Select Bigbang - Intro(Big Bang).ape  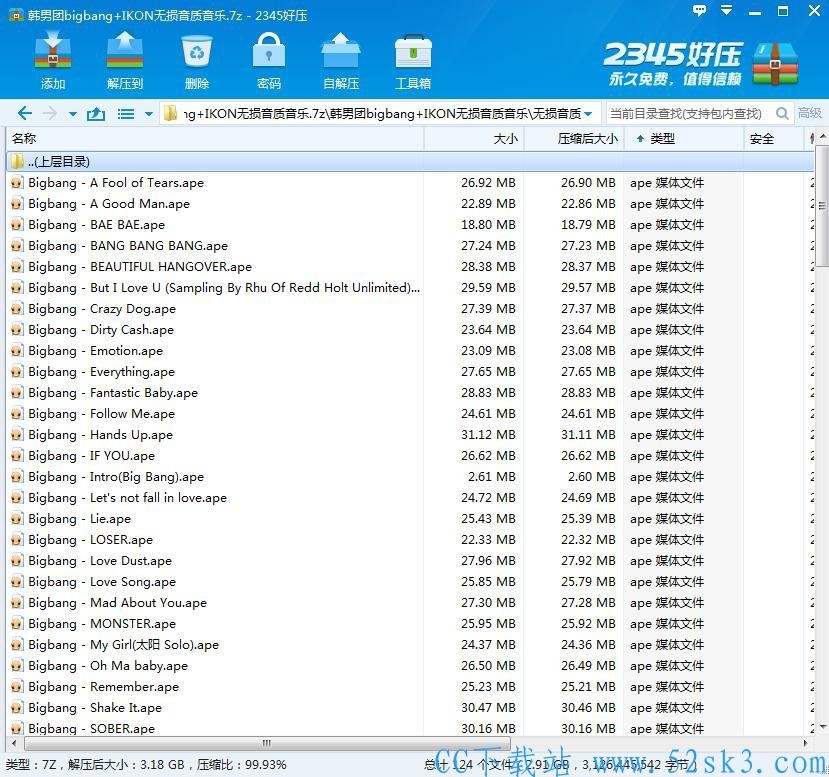click(410, 477)
